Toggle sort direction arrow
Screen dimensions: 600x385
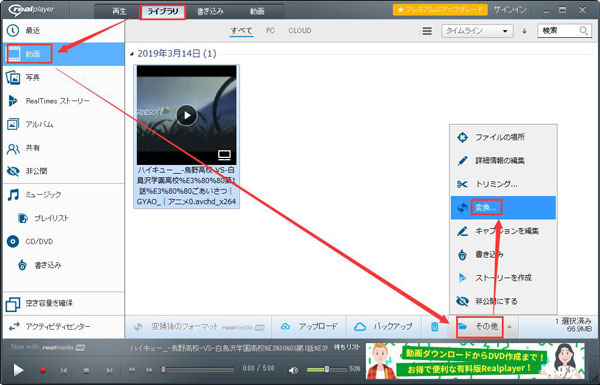[x=525, y=31]
